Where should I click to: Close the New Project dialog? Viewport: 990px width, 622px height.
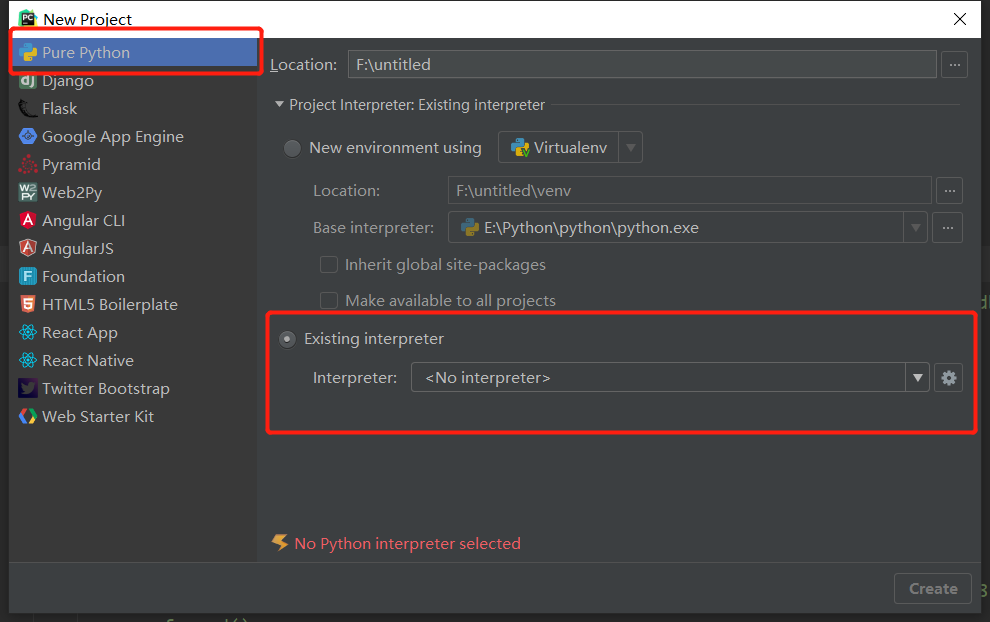(x=960, y=19)
